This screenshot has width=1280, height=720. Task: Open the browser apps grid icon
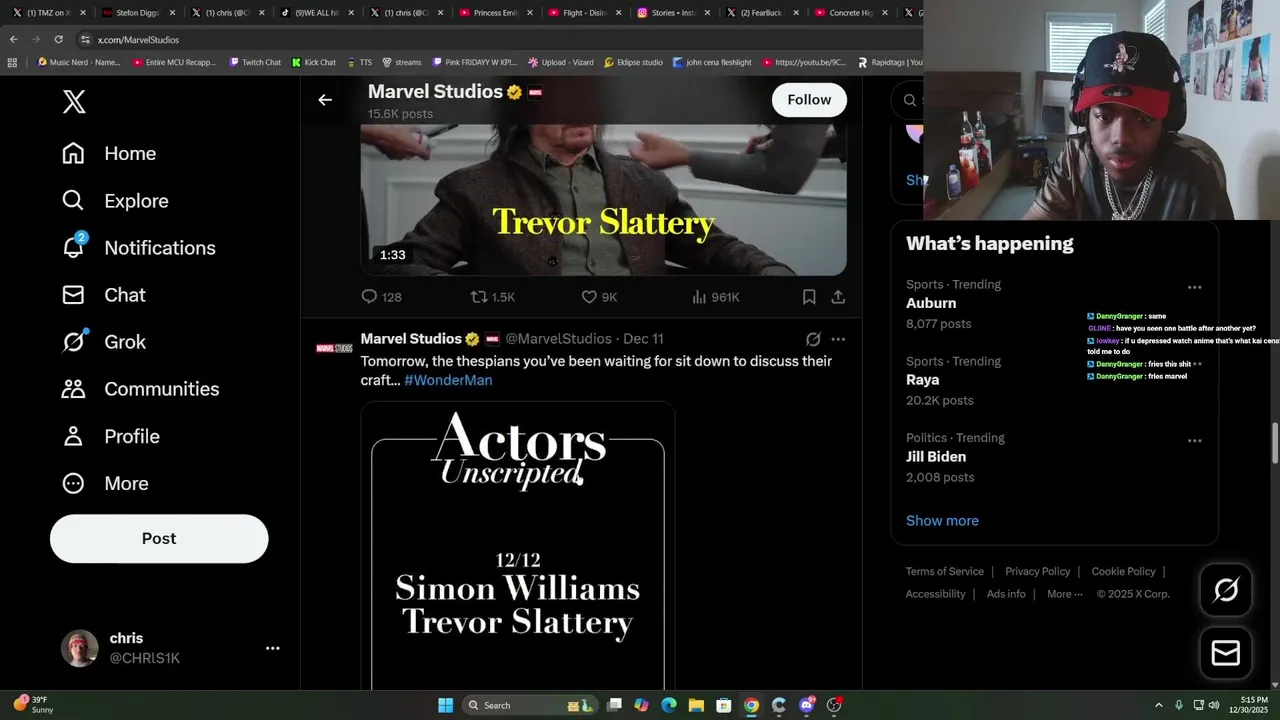coord(12,62)
